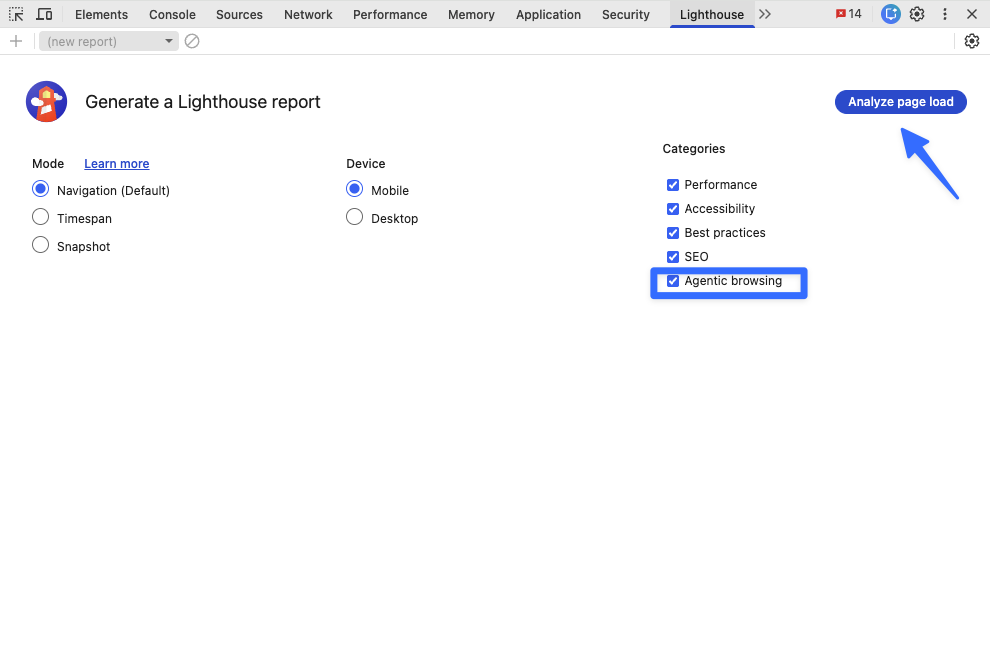
Task: Click the Mode label
Action: pyautogui.click(x=48, y=164)
